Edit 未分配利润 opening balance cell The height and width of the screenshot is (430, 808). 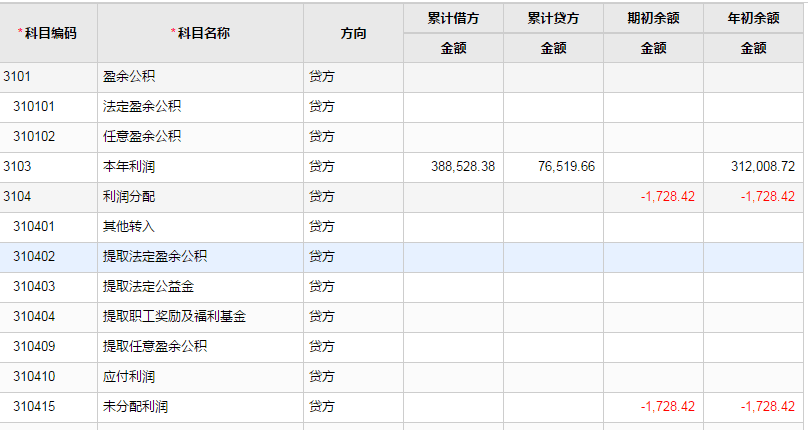653,406
